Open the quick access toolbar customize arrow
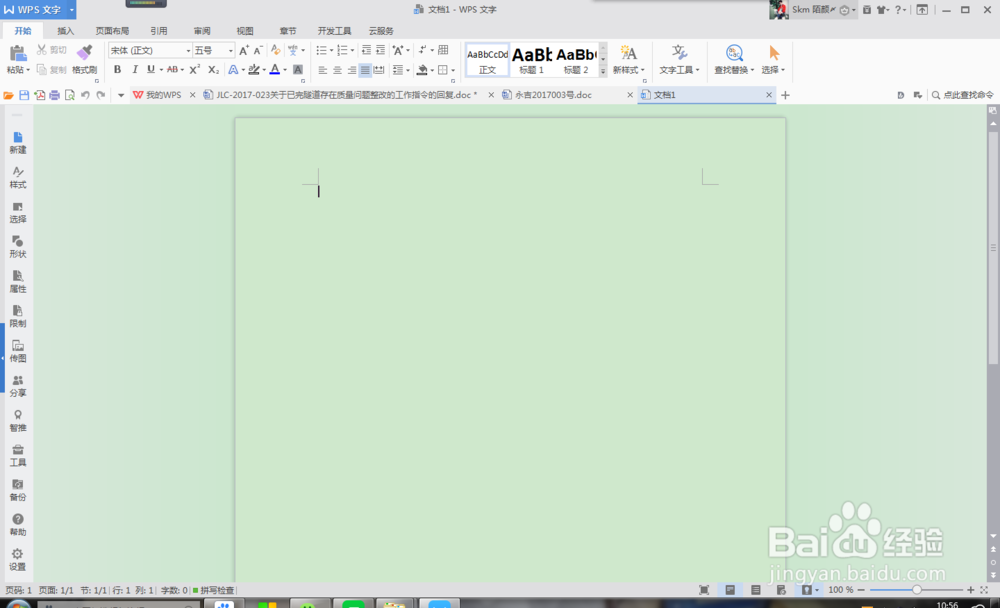The image size is (1000, 608). point(121,95)
